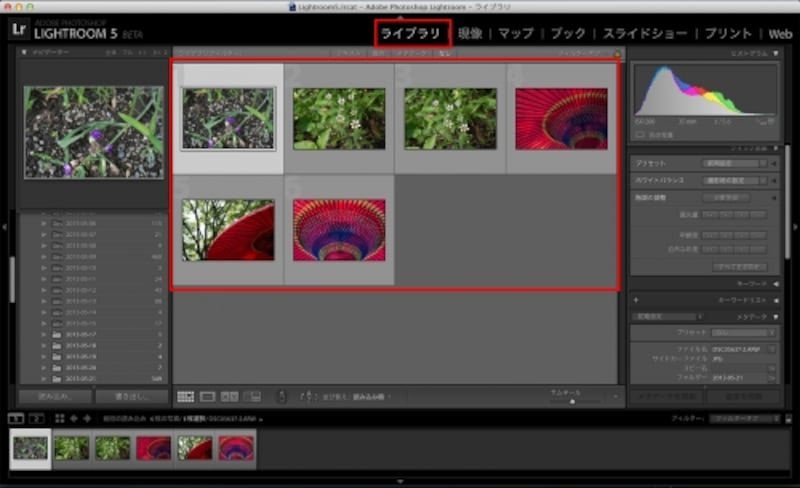
Task: Expand the 2013-05-19 folder tree arrow
Action: [44, 357]
